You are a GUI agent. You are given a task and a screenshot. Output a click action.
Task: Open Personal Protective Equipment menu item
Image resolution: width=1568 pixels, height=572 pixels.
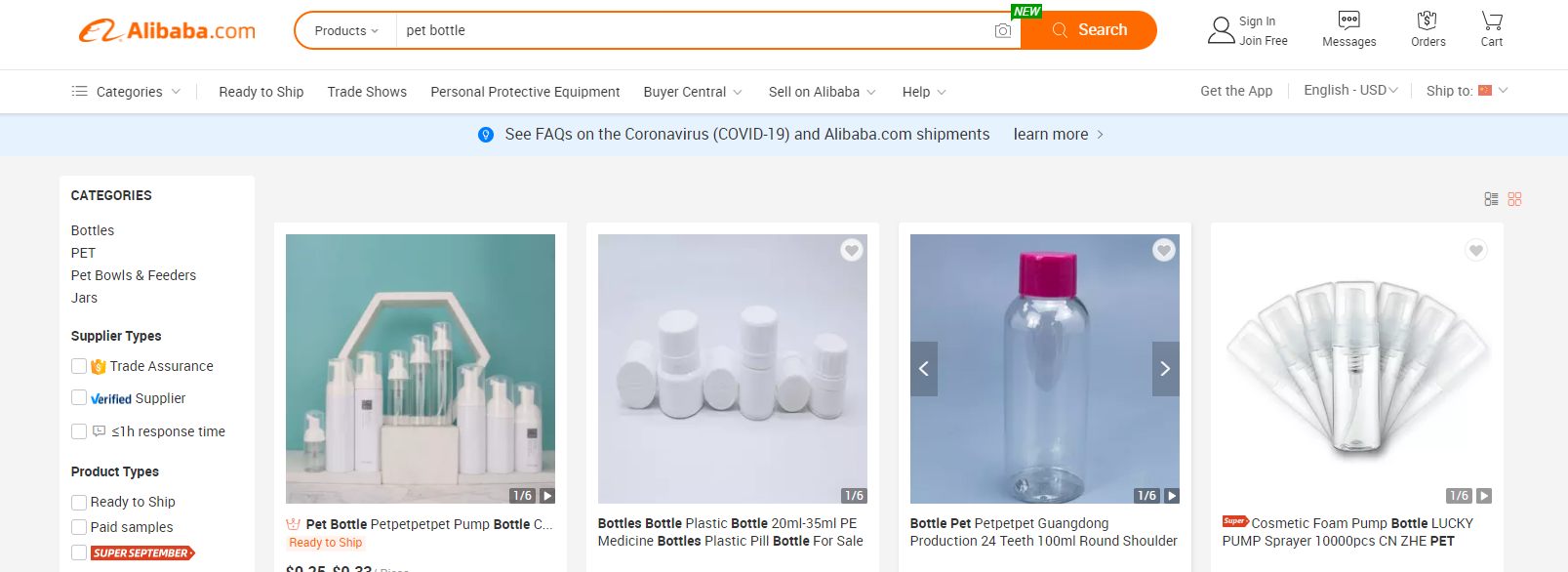525,92
